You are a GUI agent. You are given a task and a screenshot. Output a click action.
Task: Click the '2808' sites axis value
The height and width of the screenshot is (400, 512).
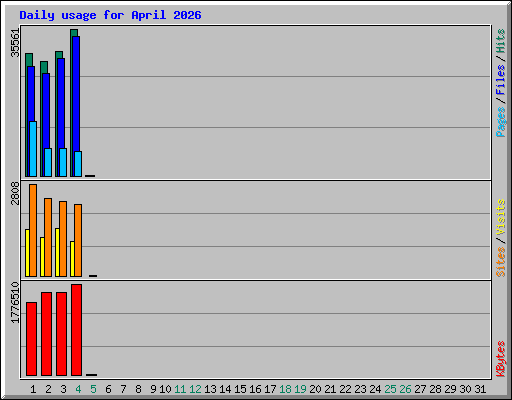(15, 193)
